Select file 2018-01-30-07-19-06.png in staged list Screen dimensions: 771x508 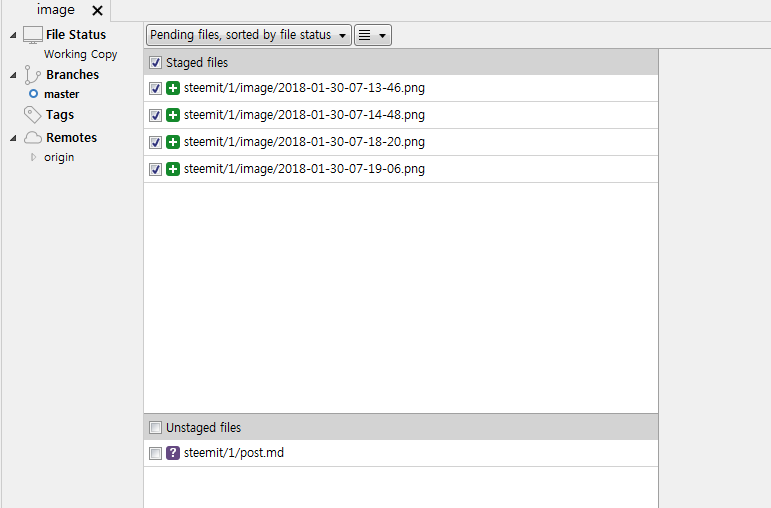(x=304, y=169)
